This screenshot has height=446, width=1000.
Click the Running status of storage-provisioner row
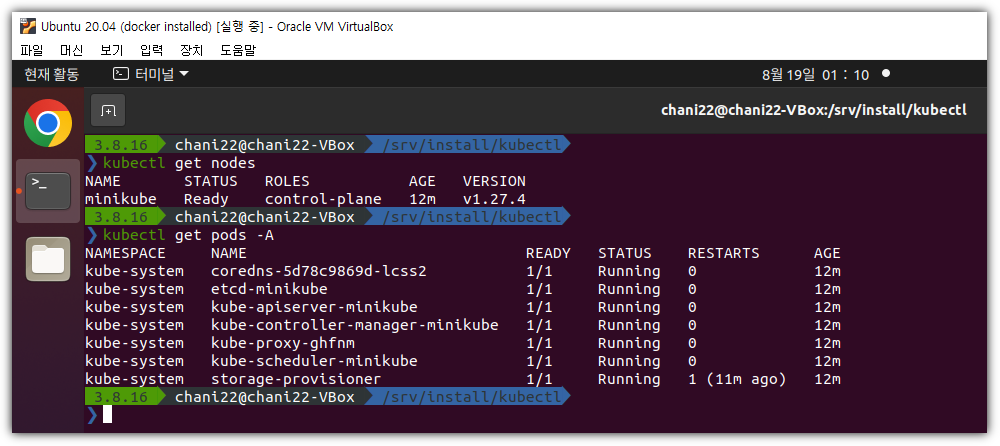[629, 379]
